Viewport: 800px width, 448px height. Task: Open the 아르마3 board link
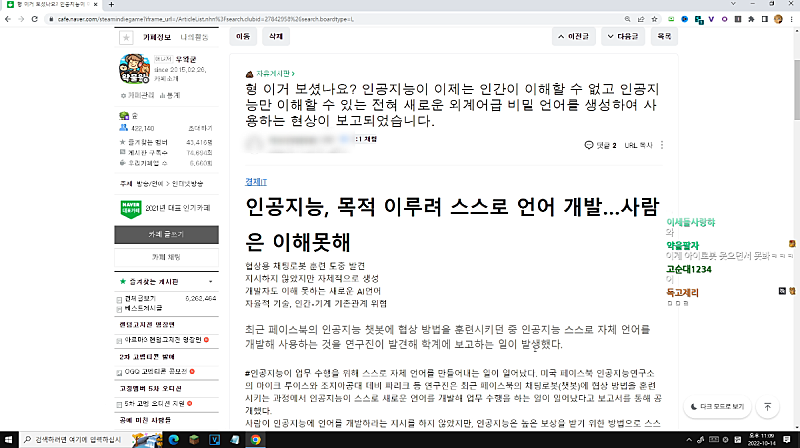pos(163,340)
